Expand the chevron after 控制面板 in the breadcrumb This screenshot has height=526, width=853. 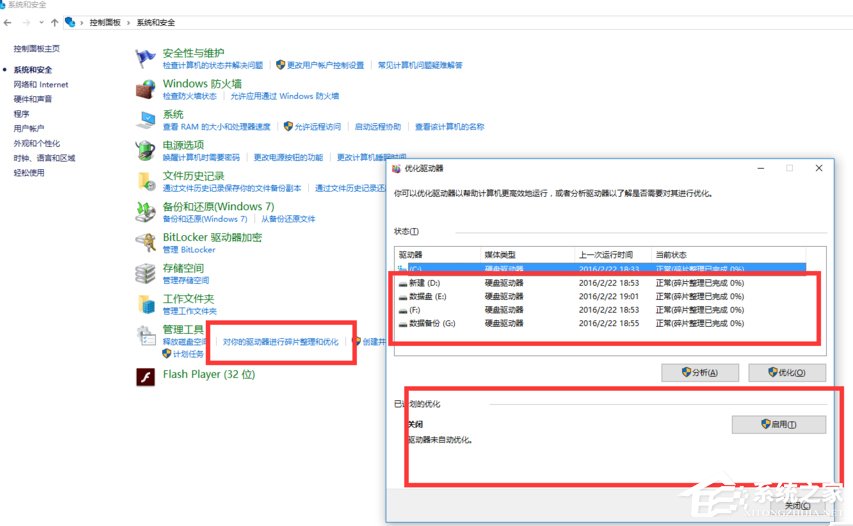point(127,20)
